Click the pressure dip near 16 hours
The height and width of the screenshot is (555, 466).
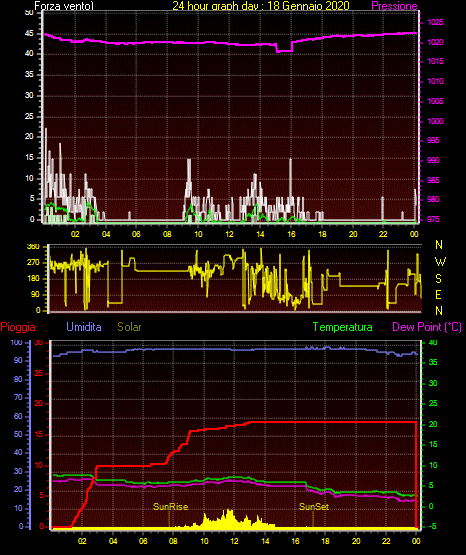(x=284, y=51)
